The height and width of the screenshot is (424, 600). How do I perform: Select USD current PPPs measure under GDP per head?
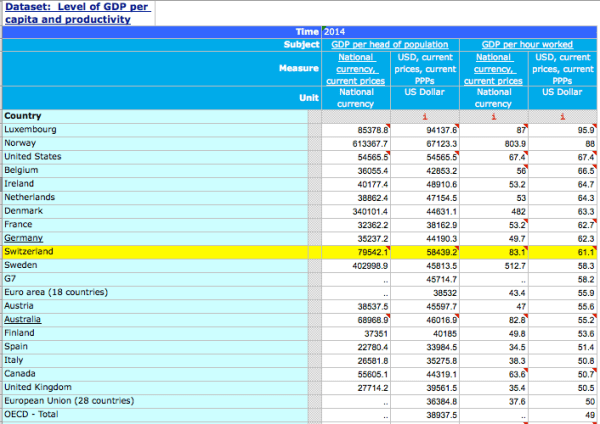click(426, 68)
